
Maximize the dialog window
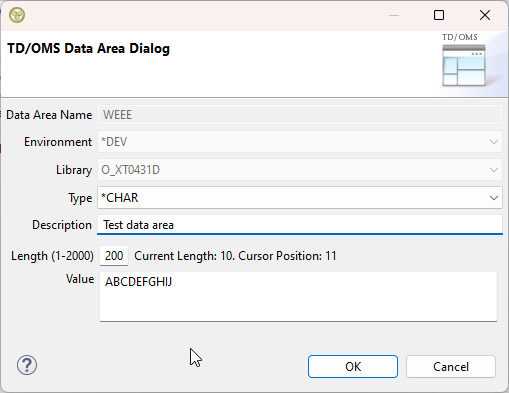(x=439, y=15)
